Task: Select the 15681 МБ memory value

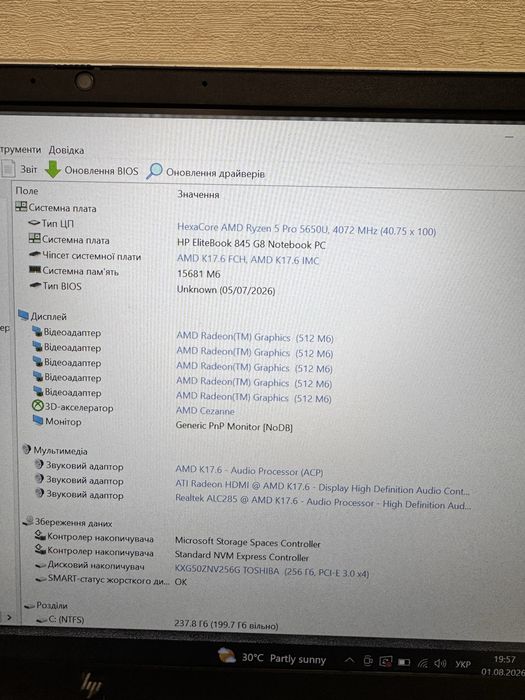Action: [198, 274]
